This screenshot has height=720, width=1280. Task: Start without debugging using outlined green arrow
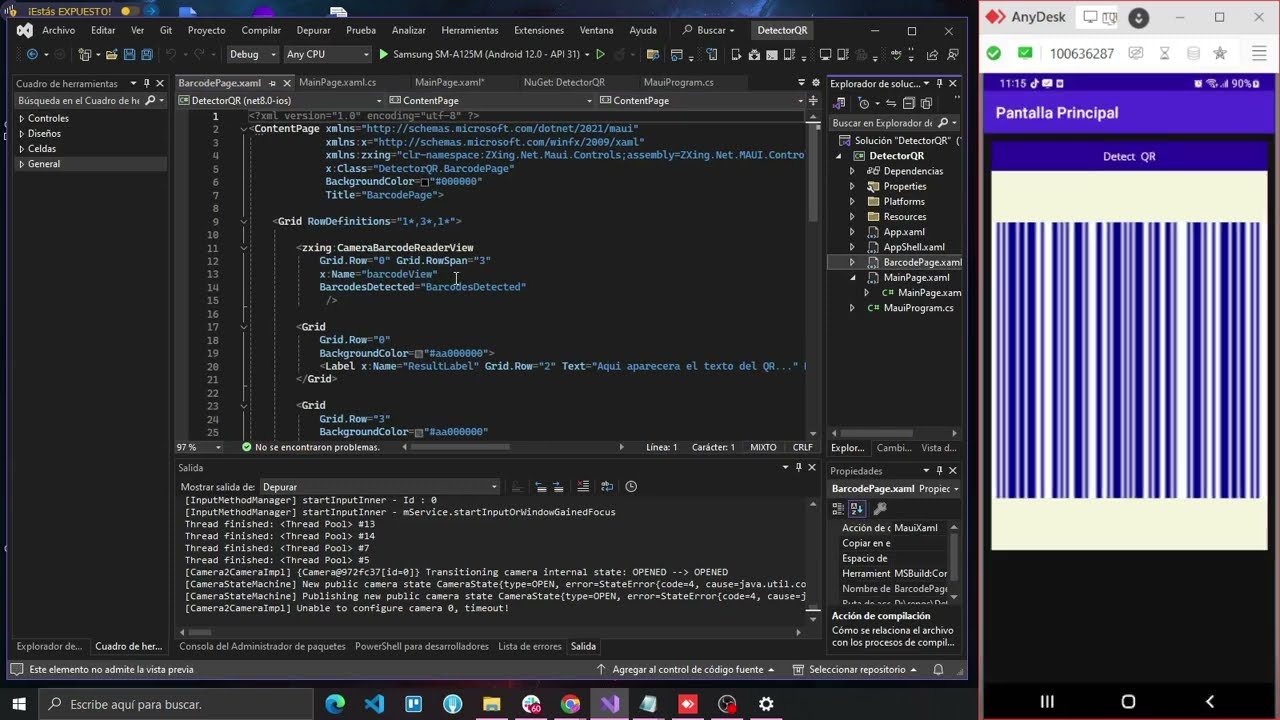tap(600, 54)
